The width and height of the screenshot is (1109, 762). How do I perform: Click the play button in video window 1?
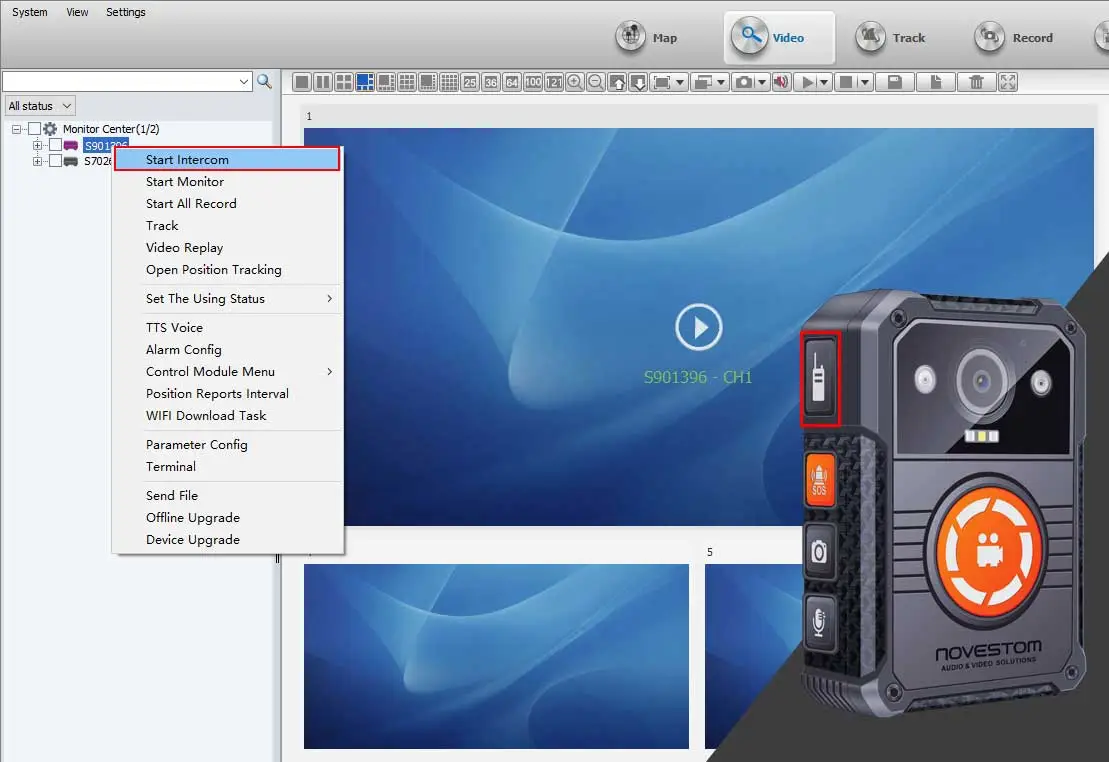click(699, 328)
